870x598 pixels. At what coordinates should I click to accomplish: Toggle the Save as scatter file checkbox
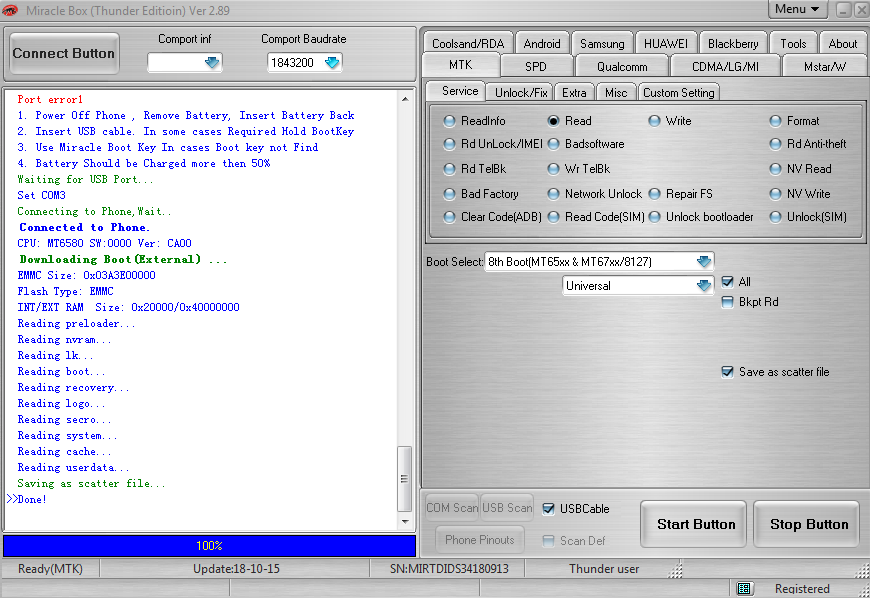727,372
